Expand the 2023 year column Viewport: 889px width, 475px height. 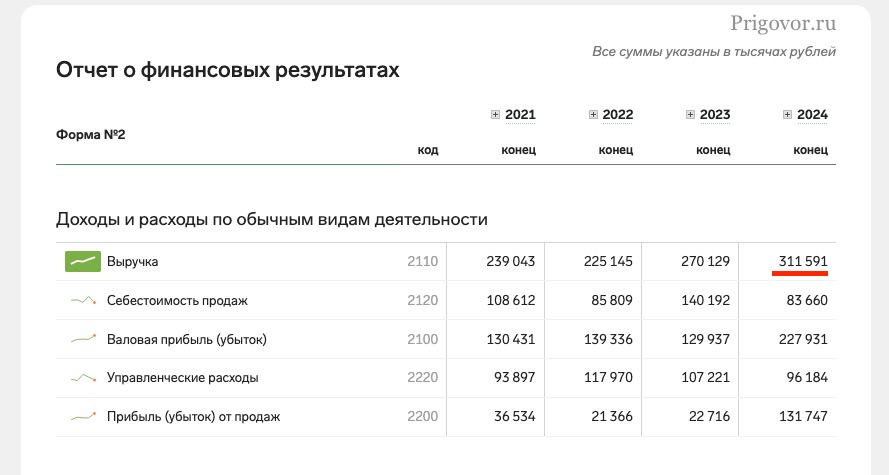(x=690, y=115)
